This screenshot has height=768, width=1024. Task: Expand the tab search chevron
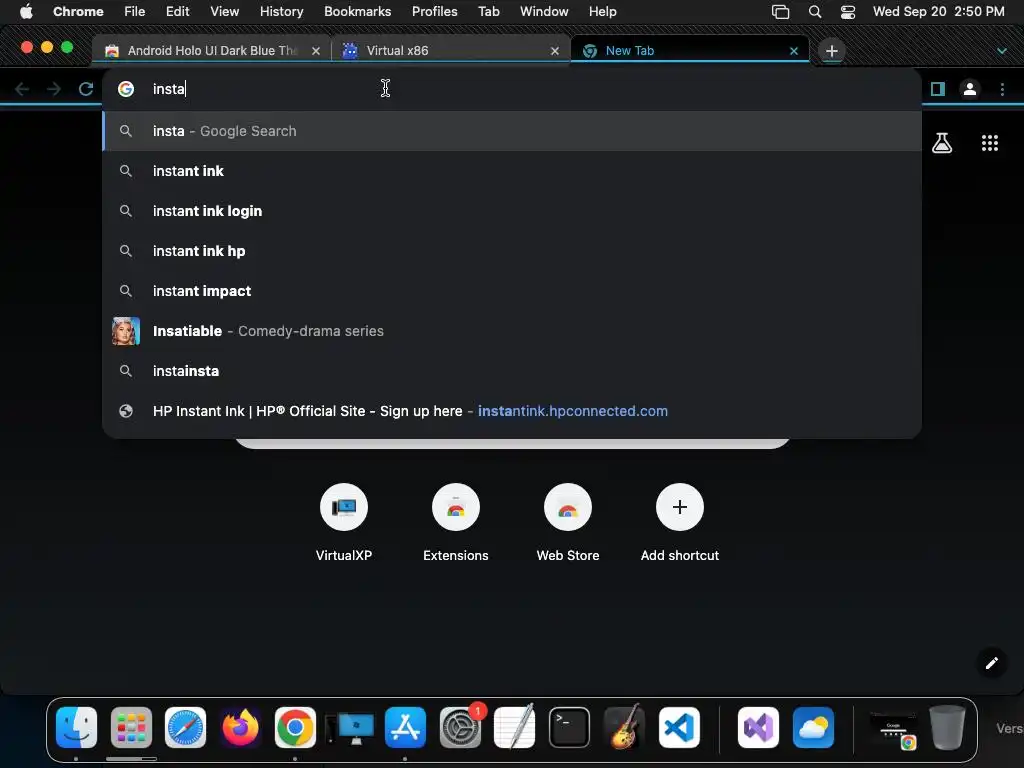[x=1002, y=50]
